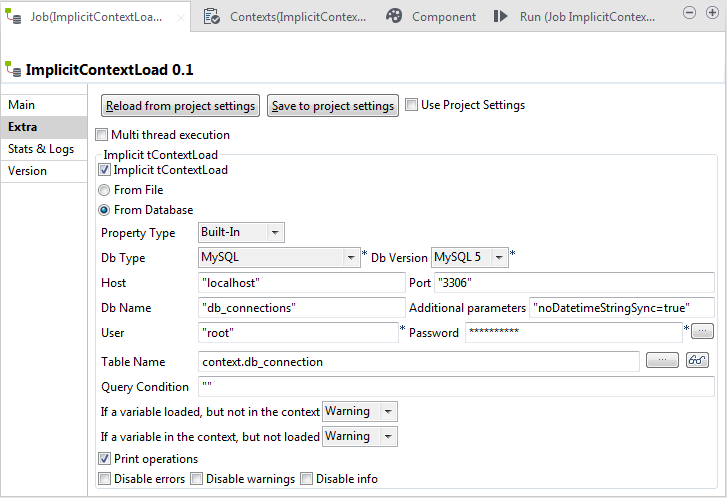This screenshot has width=727, height=498.
Task: Uncheck Implicit tContextLoad checkbox
Action: pyautogui.click(x=104, y=170)
